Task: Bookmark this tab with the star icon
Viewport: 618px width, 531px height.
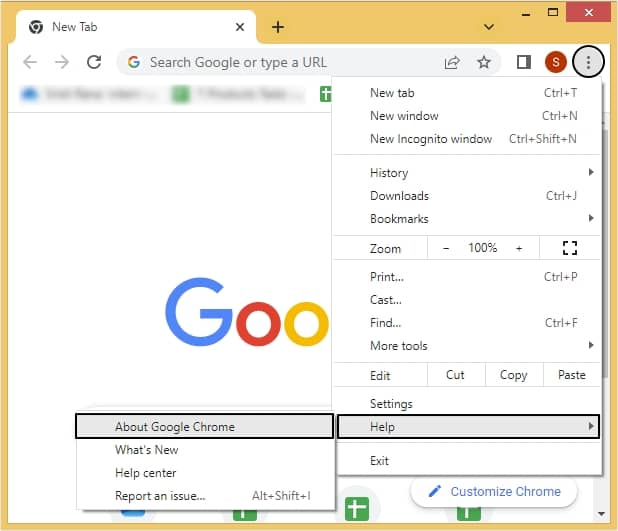Action: coord(484,62)
